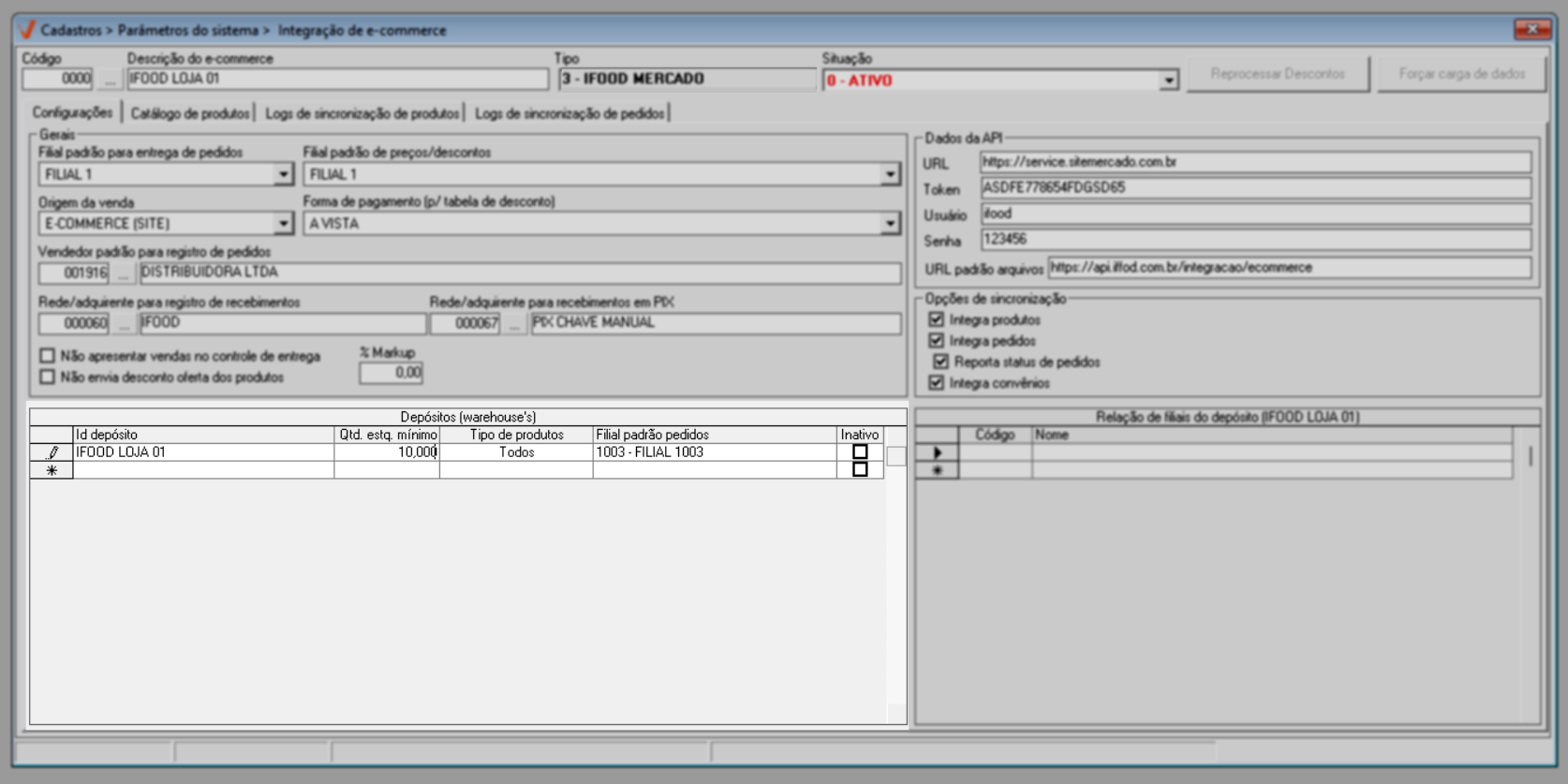Image resolution: width=1568 pixels, height=784 pixels.
Task: Open the Logs de sincronização de pedidos tab
Action: [570, 113]
